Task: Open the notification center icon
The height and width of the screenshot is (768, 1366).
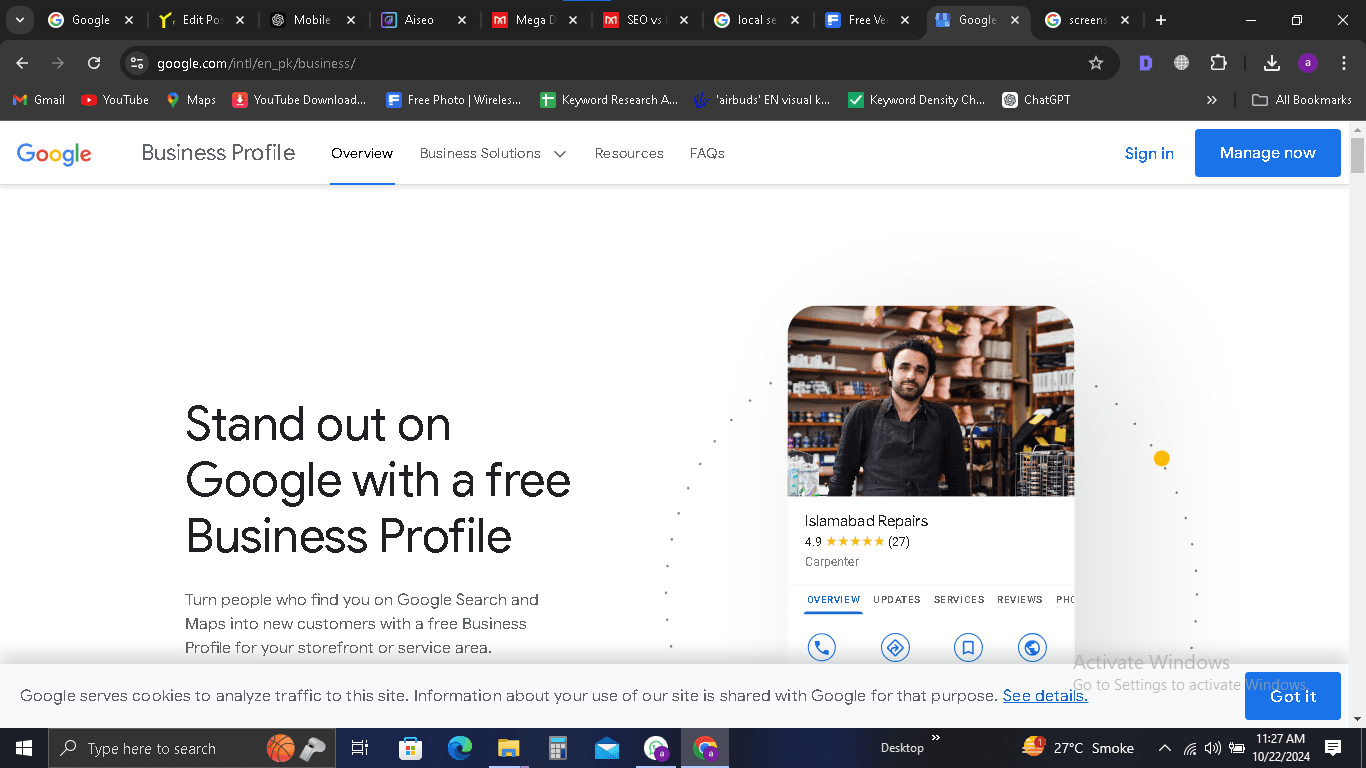Action: coord(1332,748)
